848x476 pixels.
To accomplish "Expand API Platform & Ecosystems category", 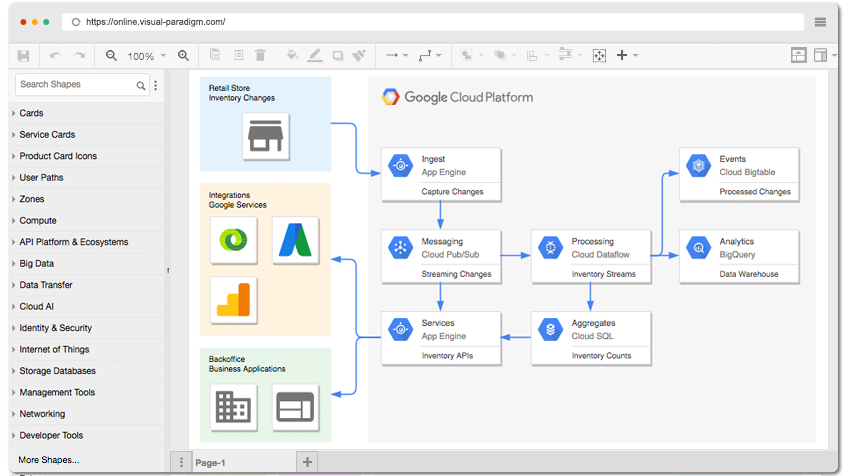I will tap(87, 242).
